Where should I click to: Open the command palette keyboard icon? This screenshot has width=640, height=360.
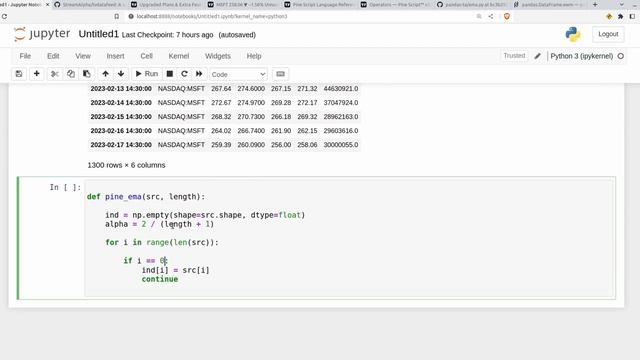coord(280,74)
